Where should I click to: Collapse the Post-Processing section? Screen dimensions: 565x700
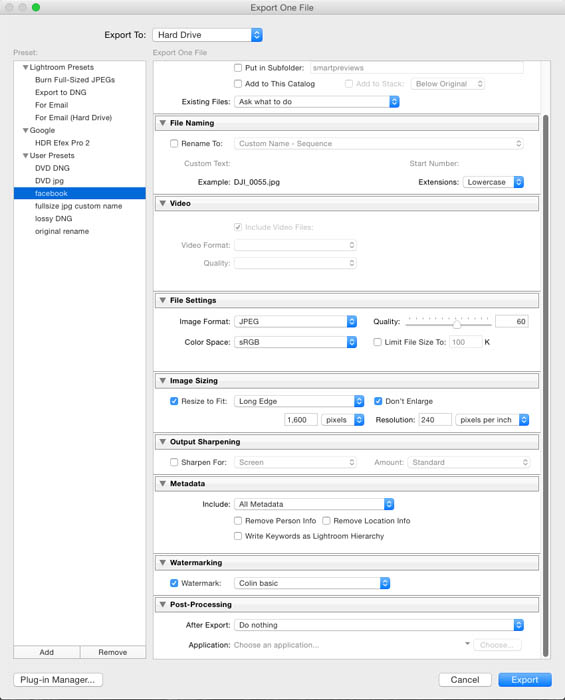pos(163,604)
